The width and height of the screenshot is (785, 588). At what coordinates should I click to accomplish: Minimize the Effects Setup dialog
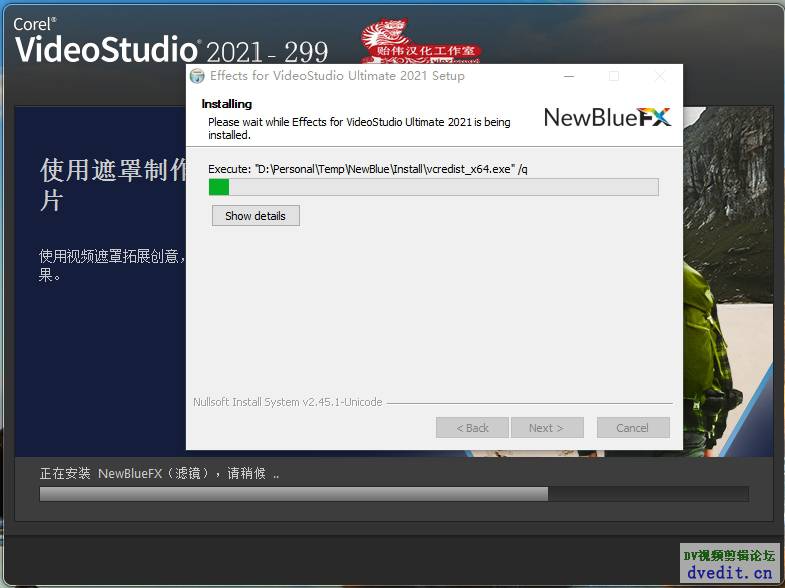click(x=568, y=76)
